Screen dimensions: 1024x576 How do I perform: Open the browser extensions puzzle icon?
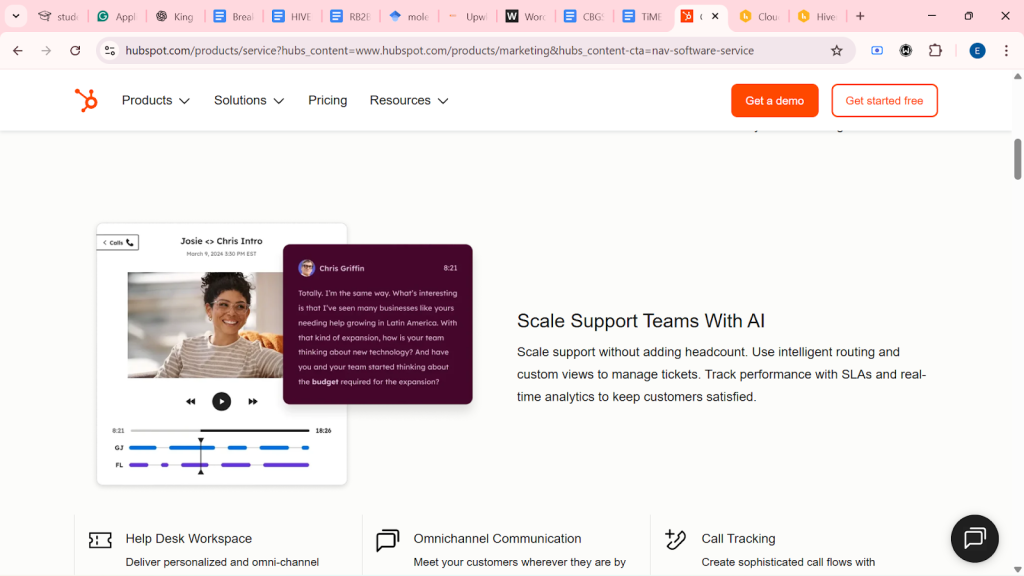click(x=935, y=51)
